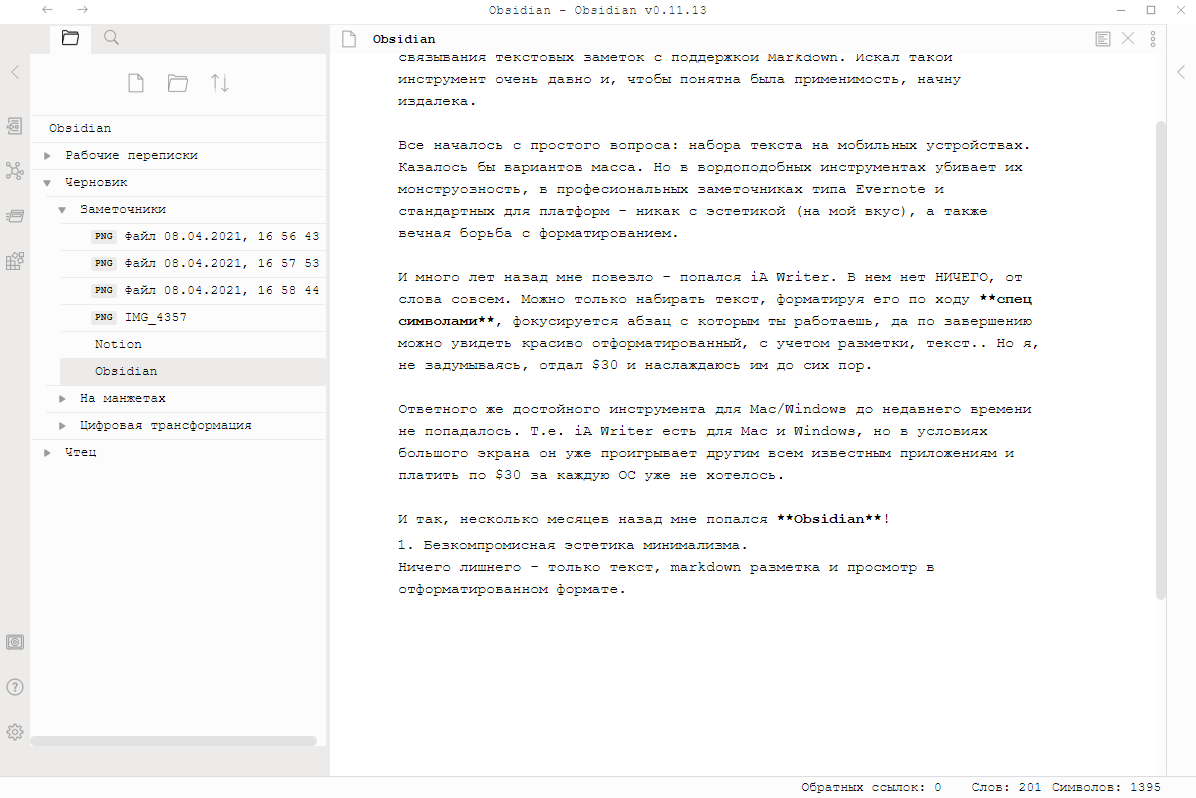Change the file sort order
The width and height of the screenshot is (1196, 798).
coord(220,82)
